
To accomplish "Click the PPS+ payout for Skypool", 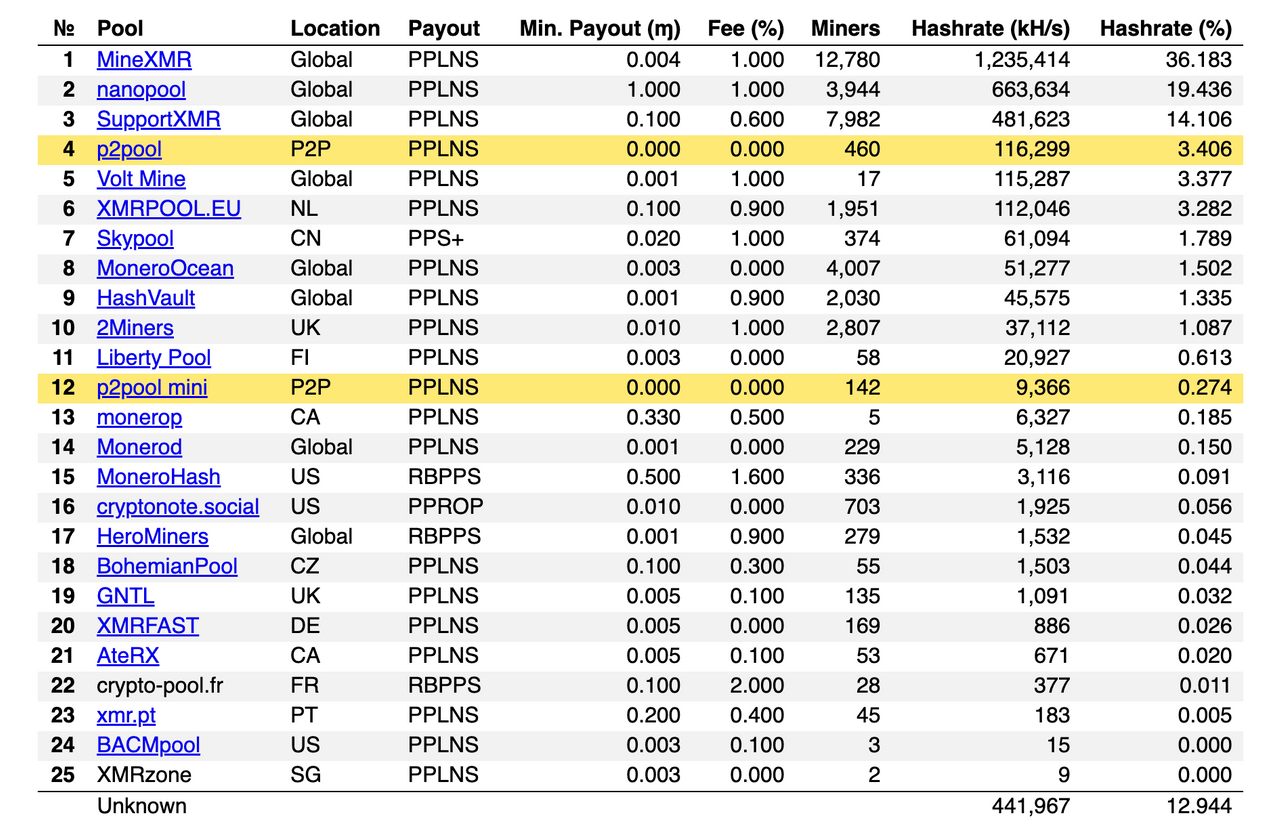I will pyautogui.click(x=435, y=239).
